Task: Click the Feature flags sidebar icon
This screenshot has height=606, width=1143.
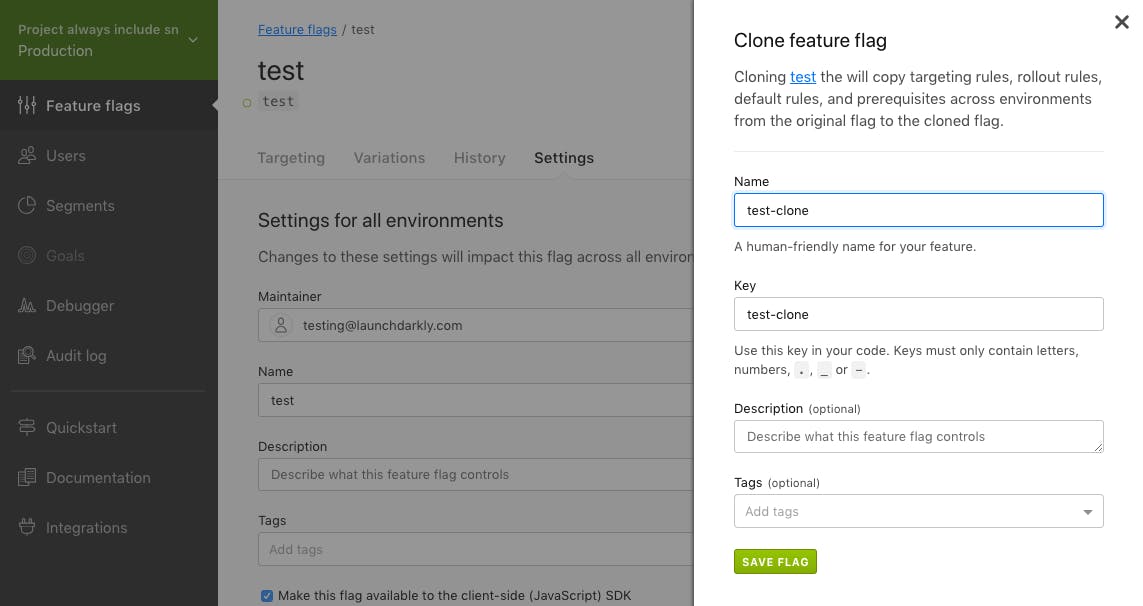Action: click(27, 106)
